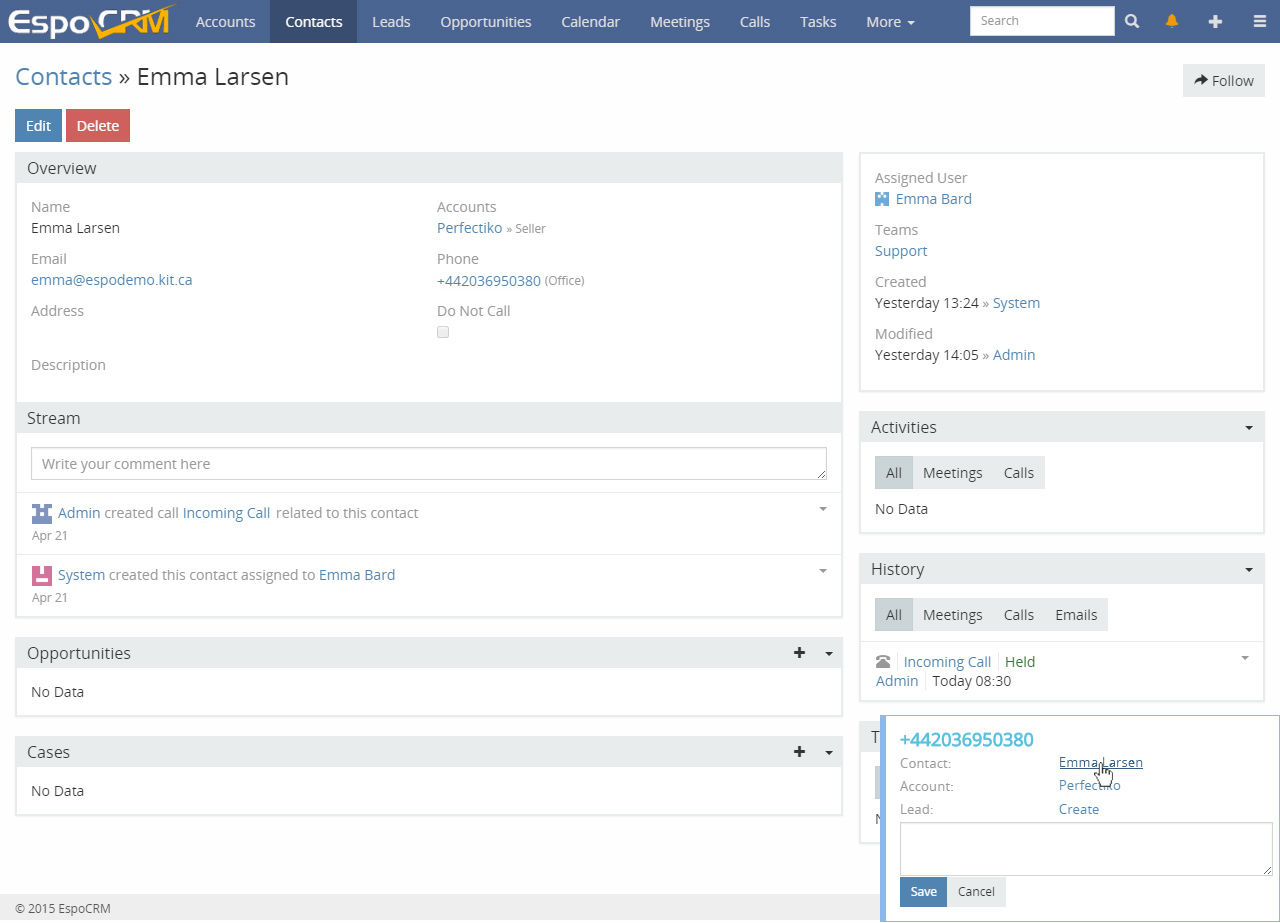
Task: Click Admin avatar icon in stream
Action: click(42, 513)
